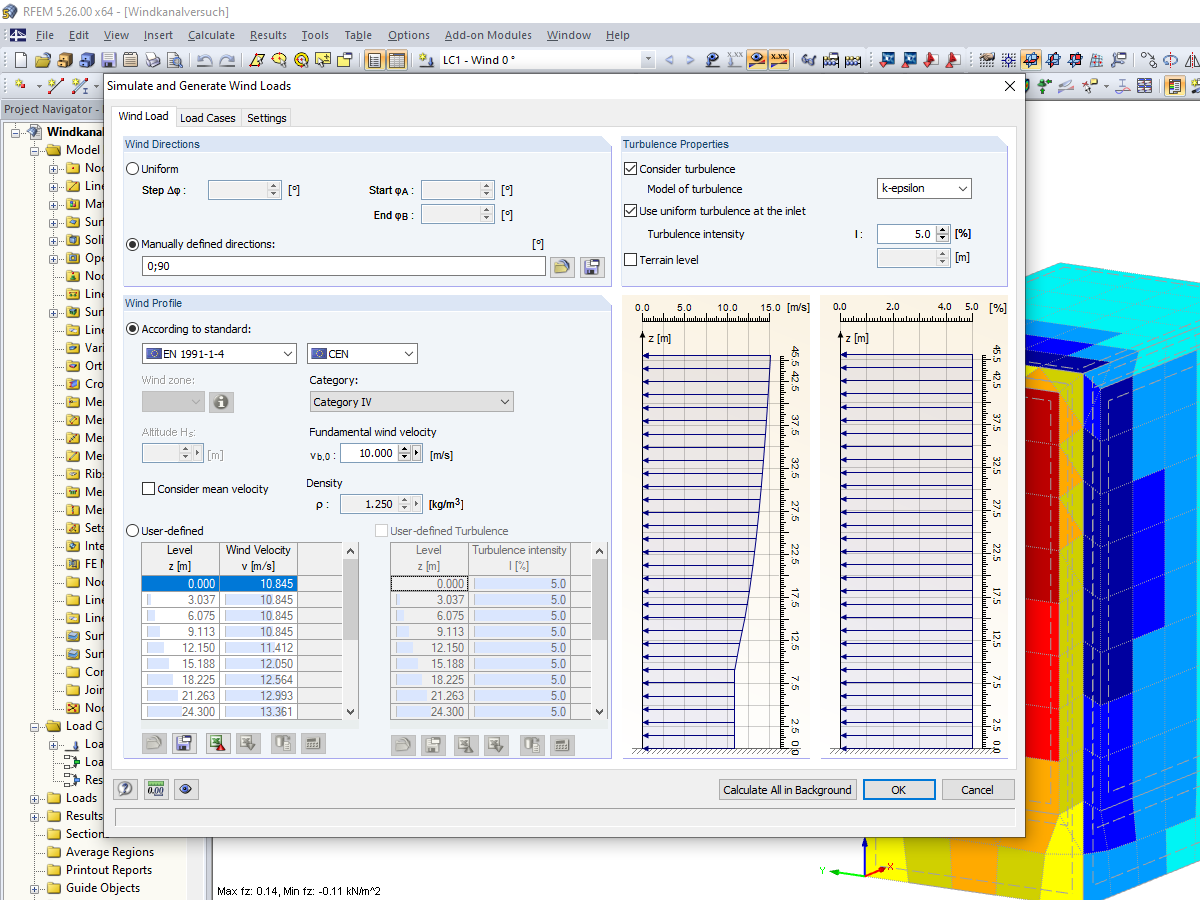
Task: Click the manually defined directions input field
Action: click(344, 267)
